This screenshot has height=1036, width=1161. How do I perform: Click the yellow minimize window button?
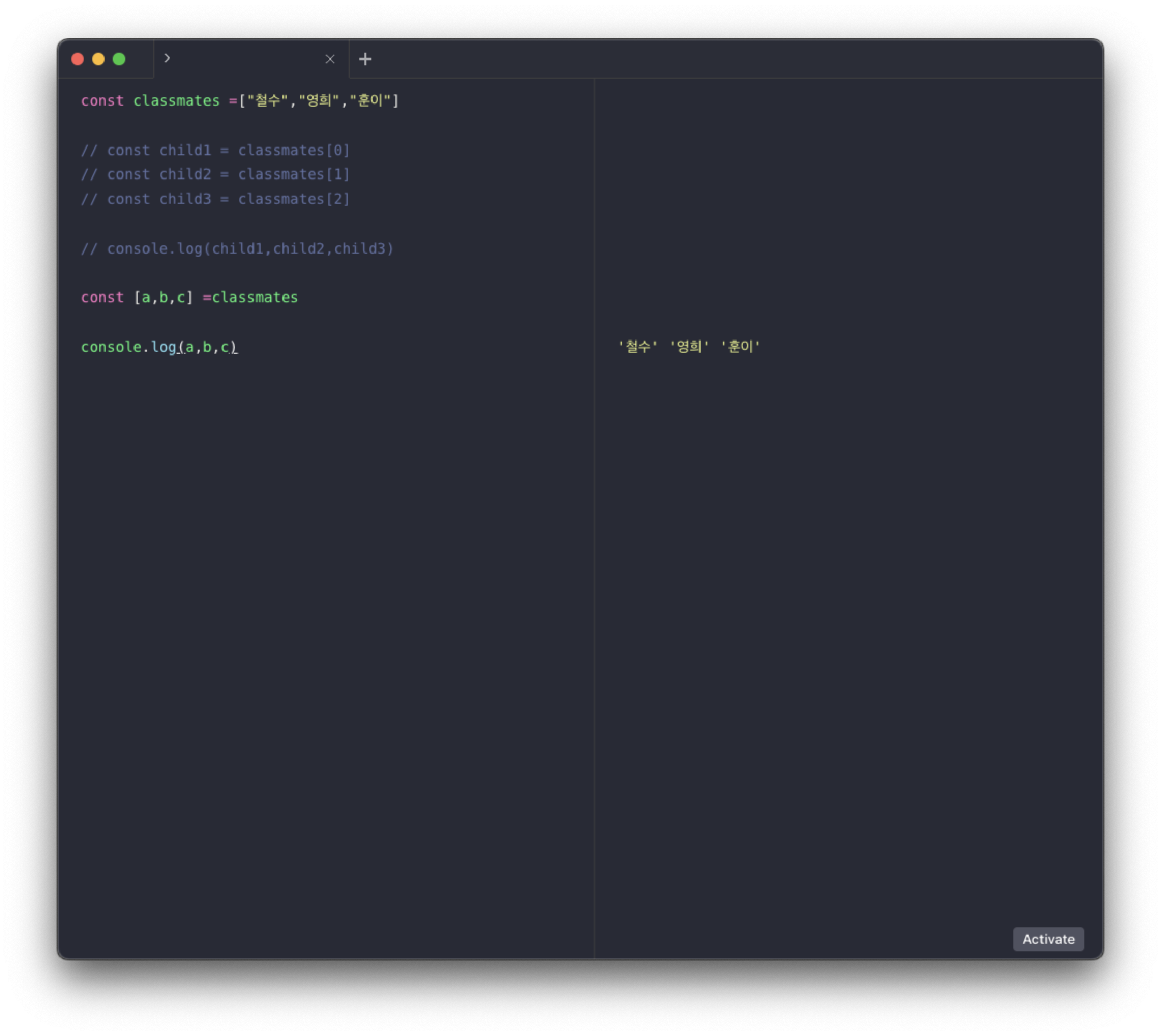pos(98,59)
